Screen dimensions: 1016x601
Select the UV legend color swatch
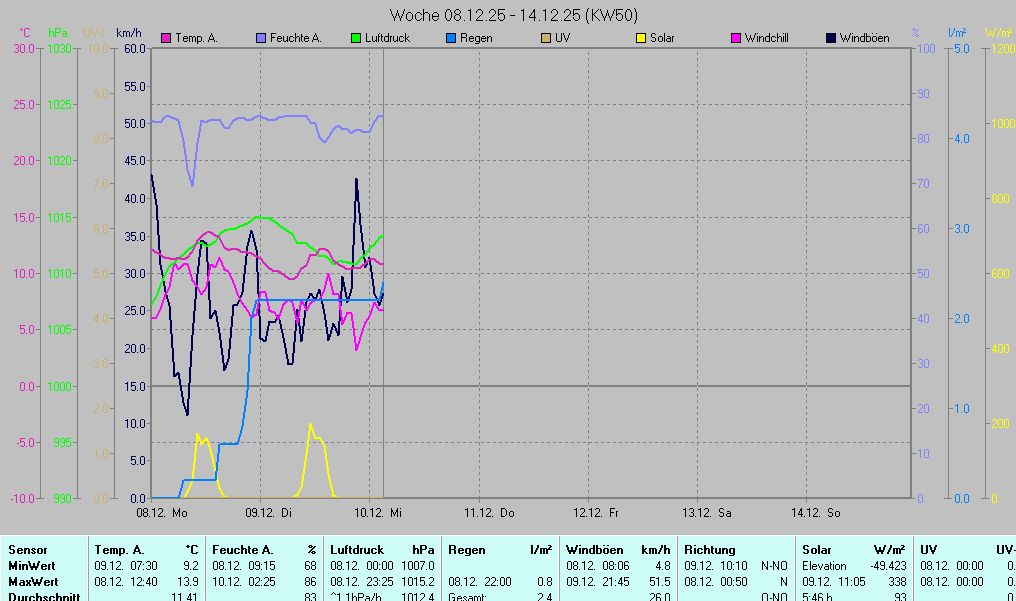(x=546, y=38)
